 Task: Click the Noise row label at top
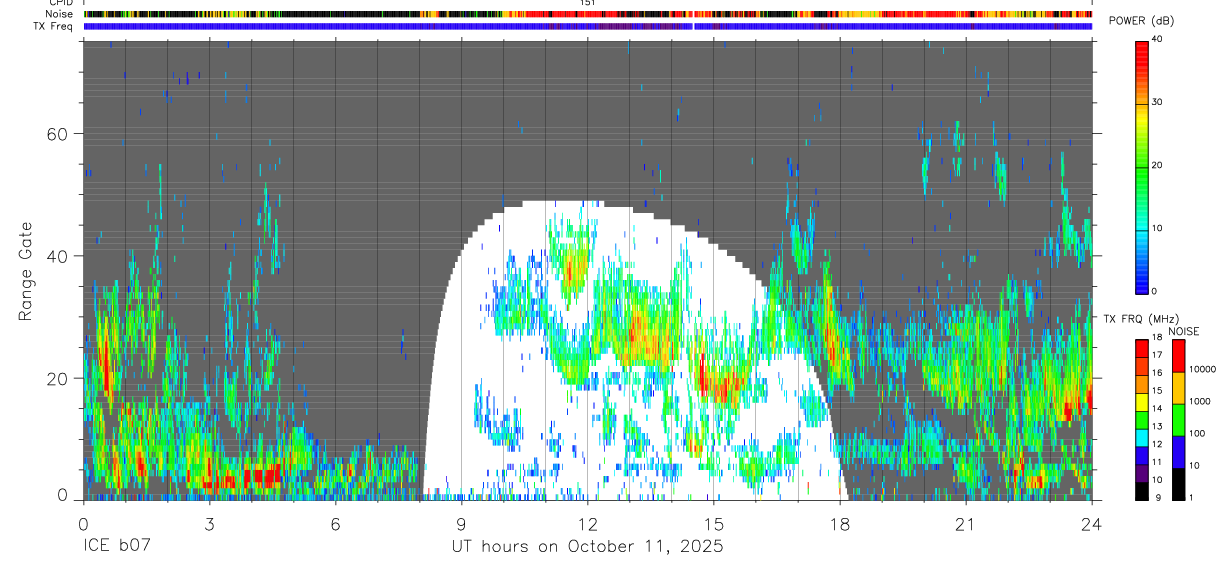(60, 14)
